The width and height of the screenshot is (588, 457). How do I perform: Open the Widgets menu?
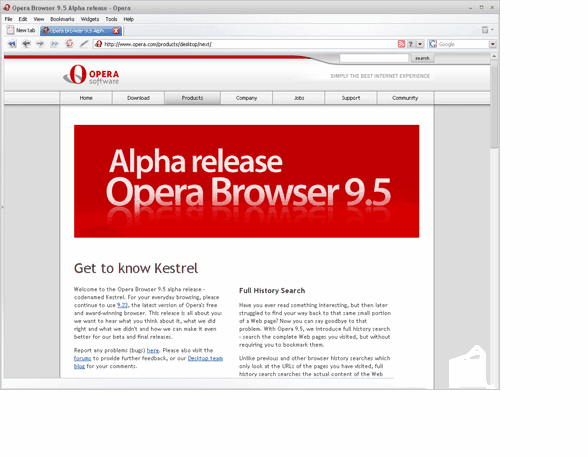tap(90, 19)
